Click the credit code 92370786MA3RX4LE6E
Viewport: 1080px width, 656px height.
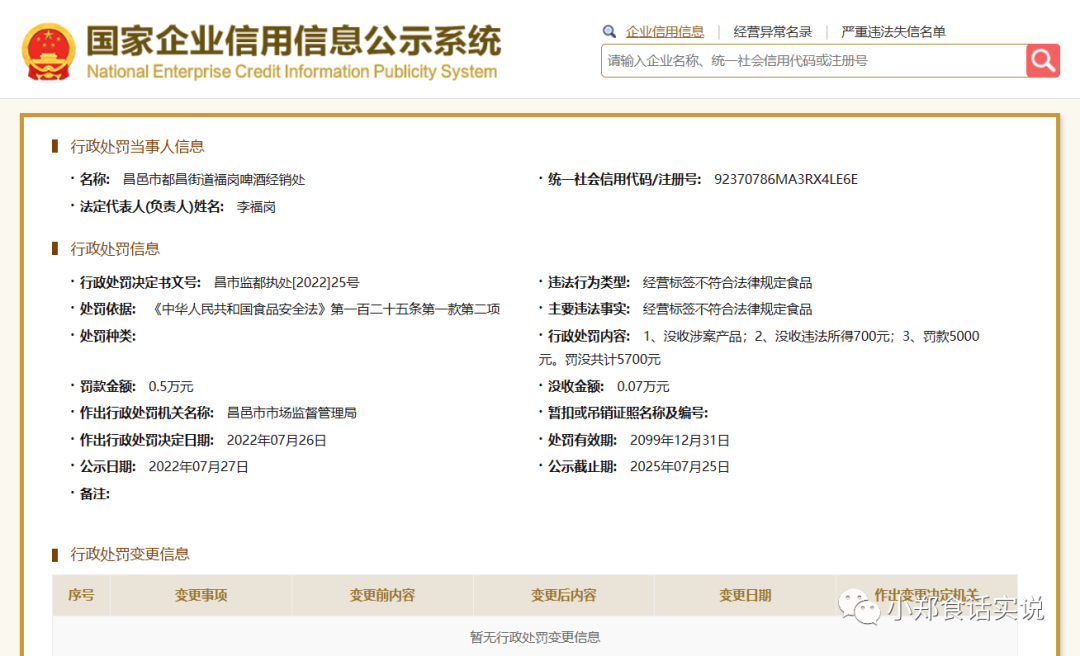(x=786, y=179)
